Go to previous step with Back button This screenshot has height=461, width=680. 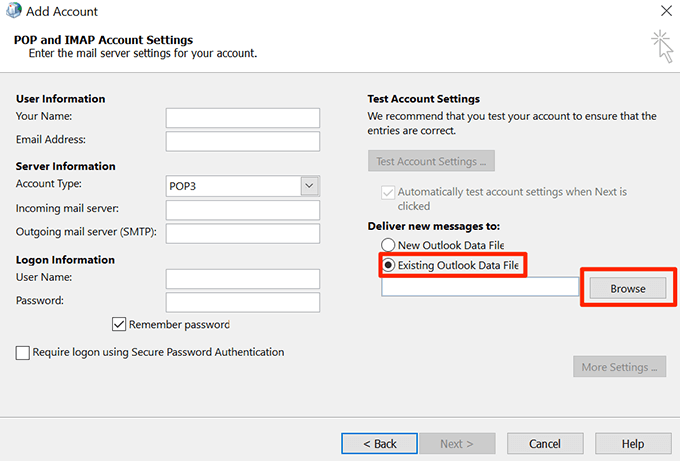pos(379,443)
